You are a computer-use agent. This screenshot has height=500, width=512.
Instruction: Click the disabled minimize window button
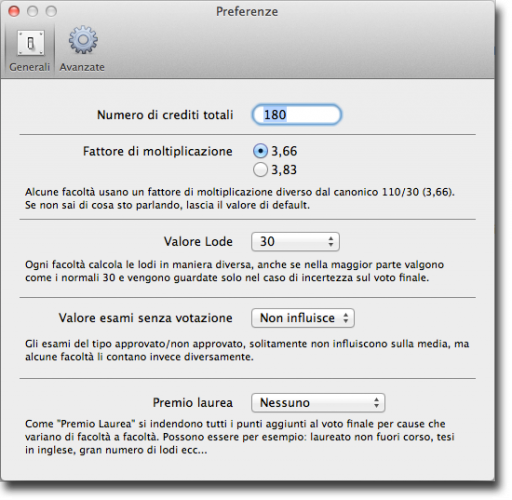33,11
